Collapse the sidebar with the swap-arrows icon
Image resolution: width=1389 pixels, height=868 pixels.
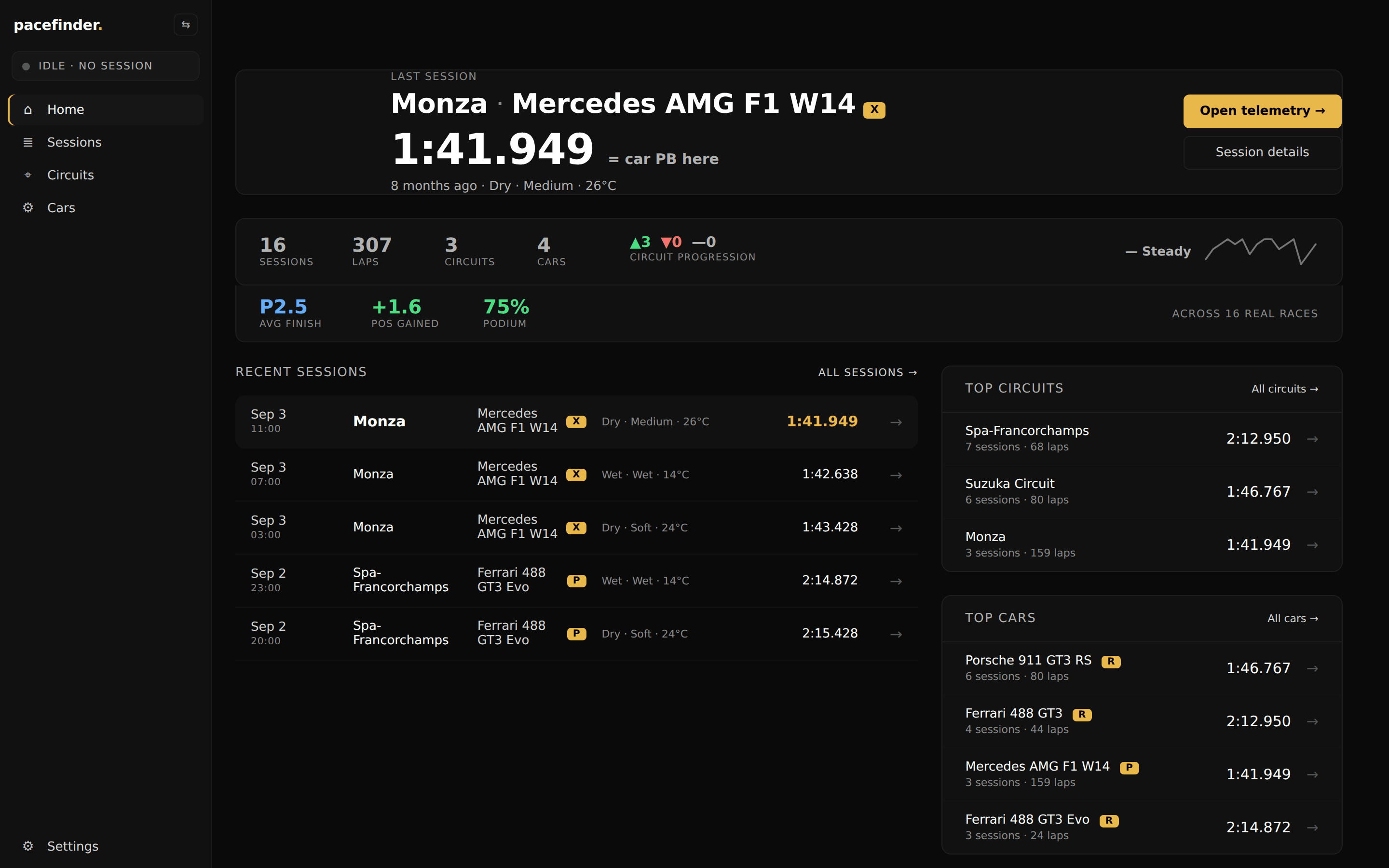(185, 25)
